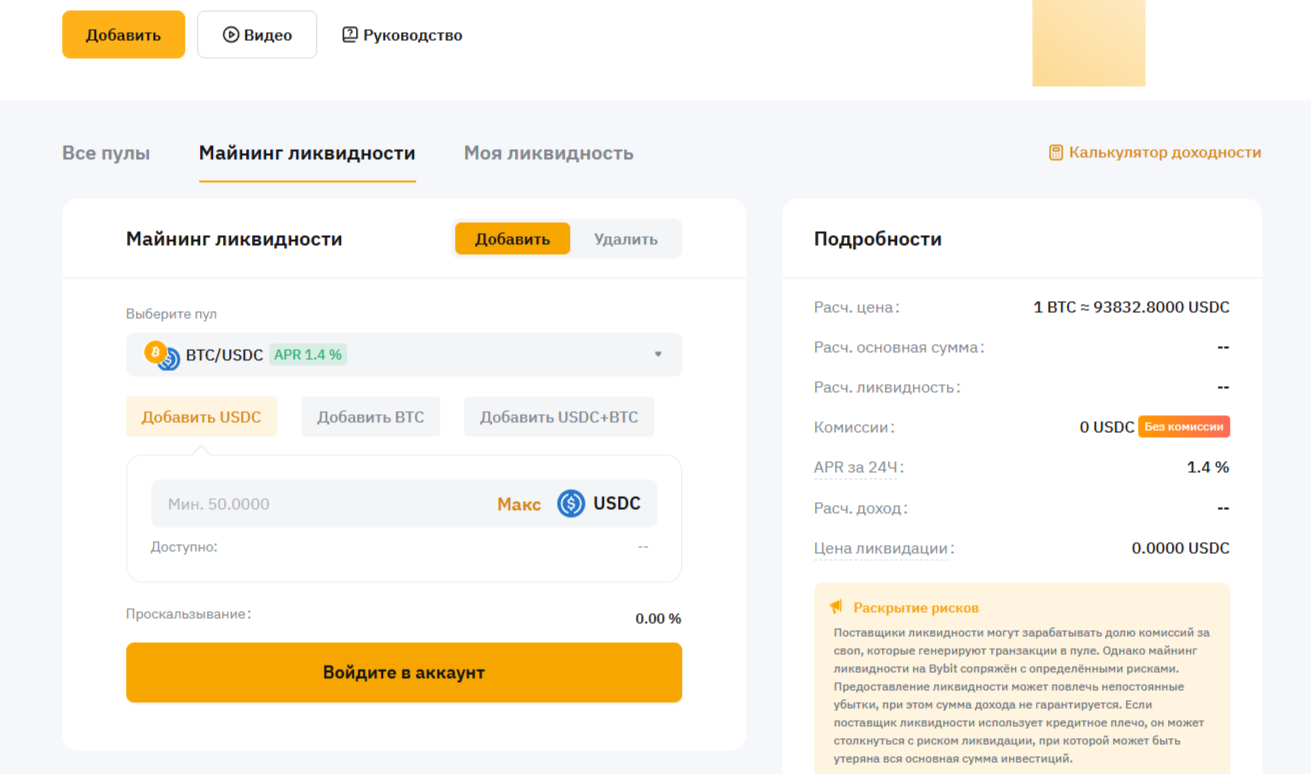Screen dimensions: 1311x774
Task: Click the USDC coin icon in amount field
Action: coord(571,503)
